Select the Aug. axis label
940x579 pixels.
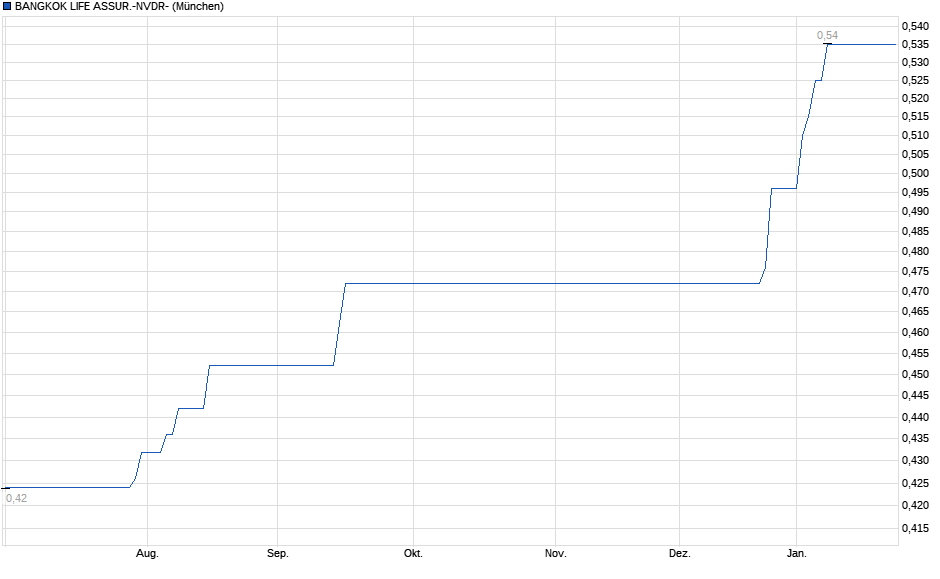[146, 551]
